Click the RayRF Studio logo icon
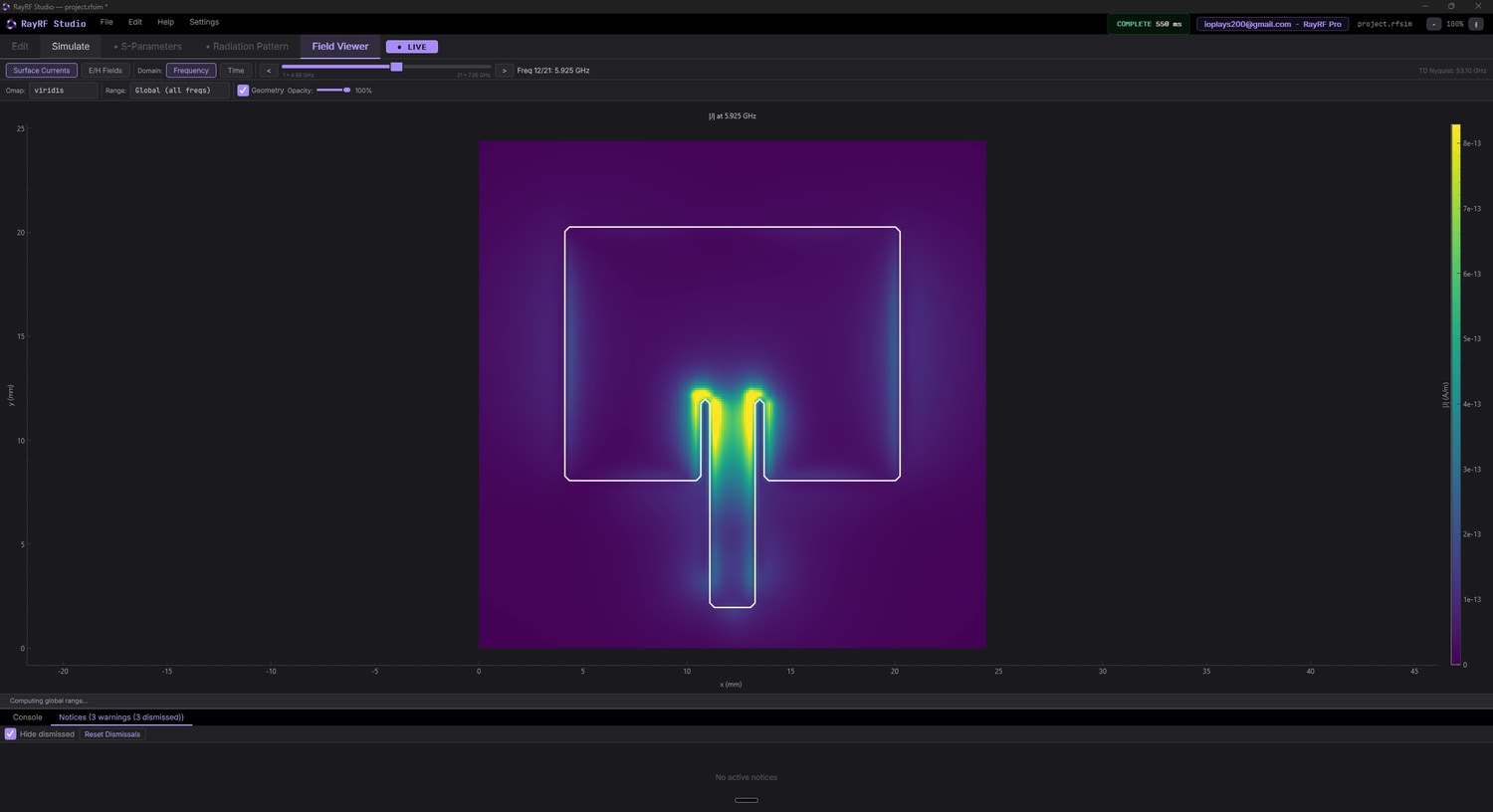The image size is (1493, 812). pyautogui.click(x=11, y=24)
